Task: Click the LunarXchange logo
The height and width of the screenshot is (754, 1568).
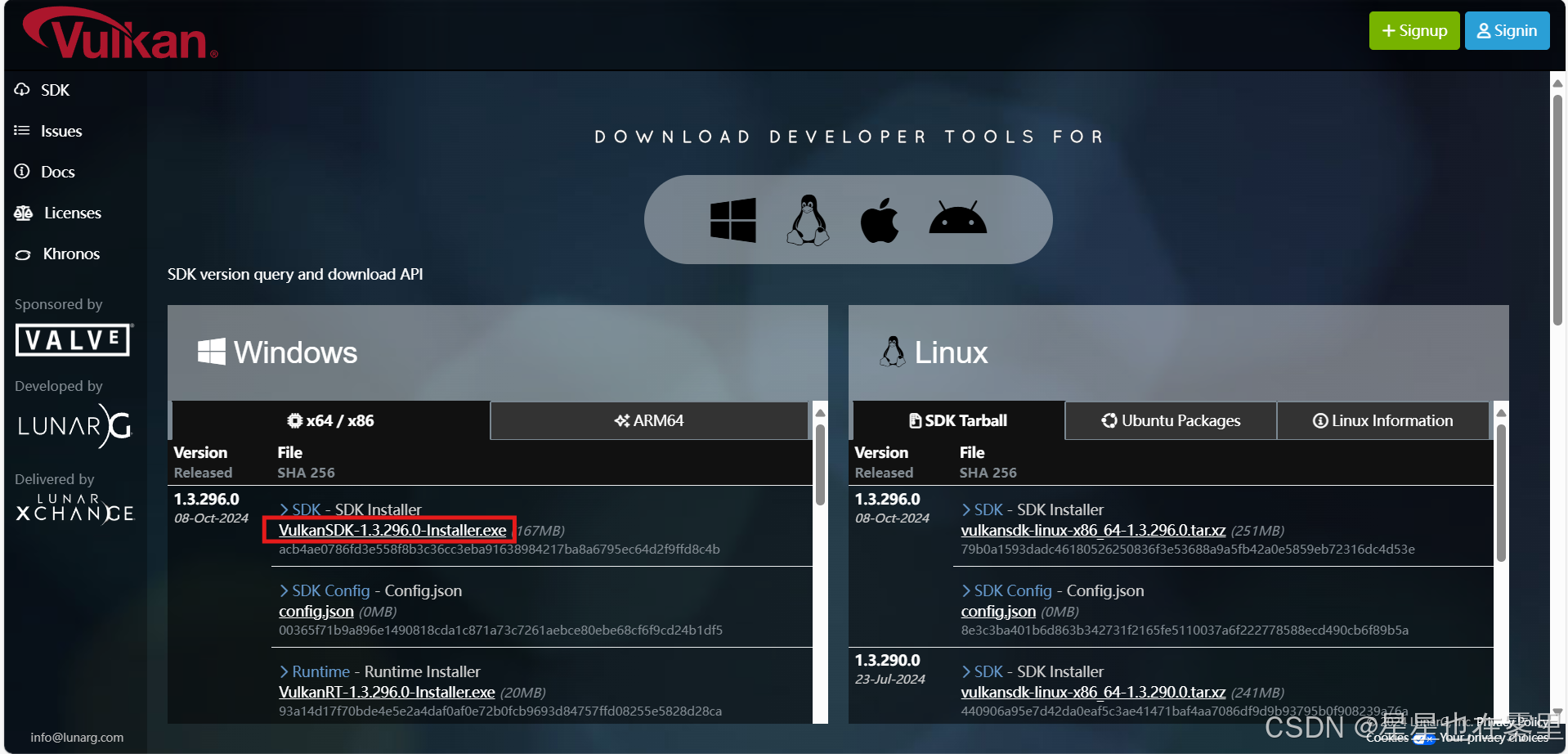Action: (x=74, y=509)
